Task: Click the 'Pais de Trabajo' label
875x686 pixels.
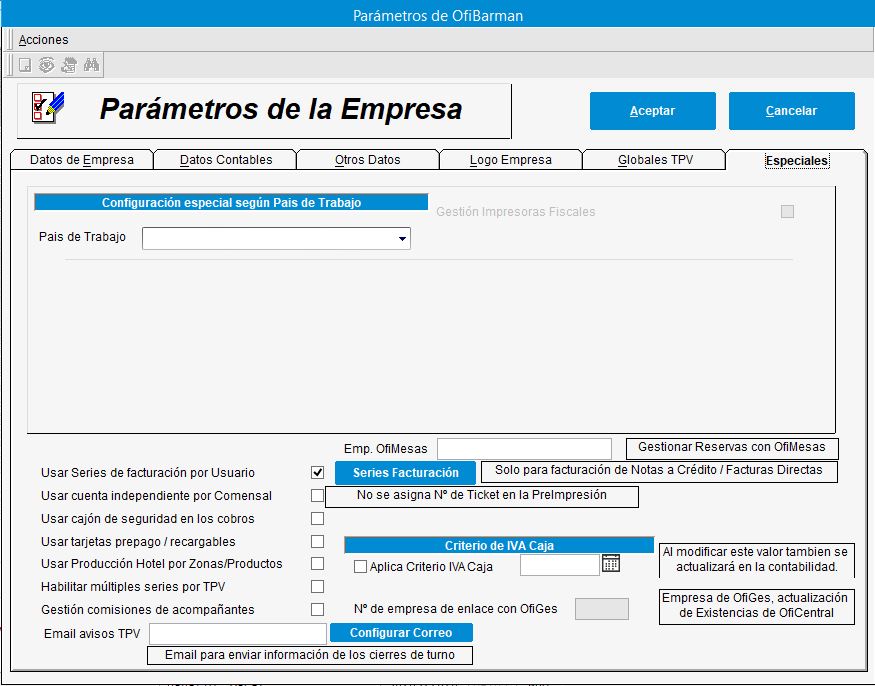Action: click(x=82, y=237)
